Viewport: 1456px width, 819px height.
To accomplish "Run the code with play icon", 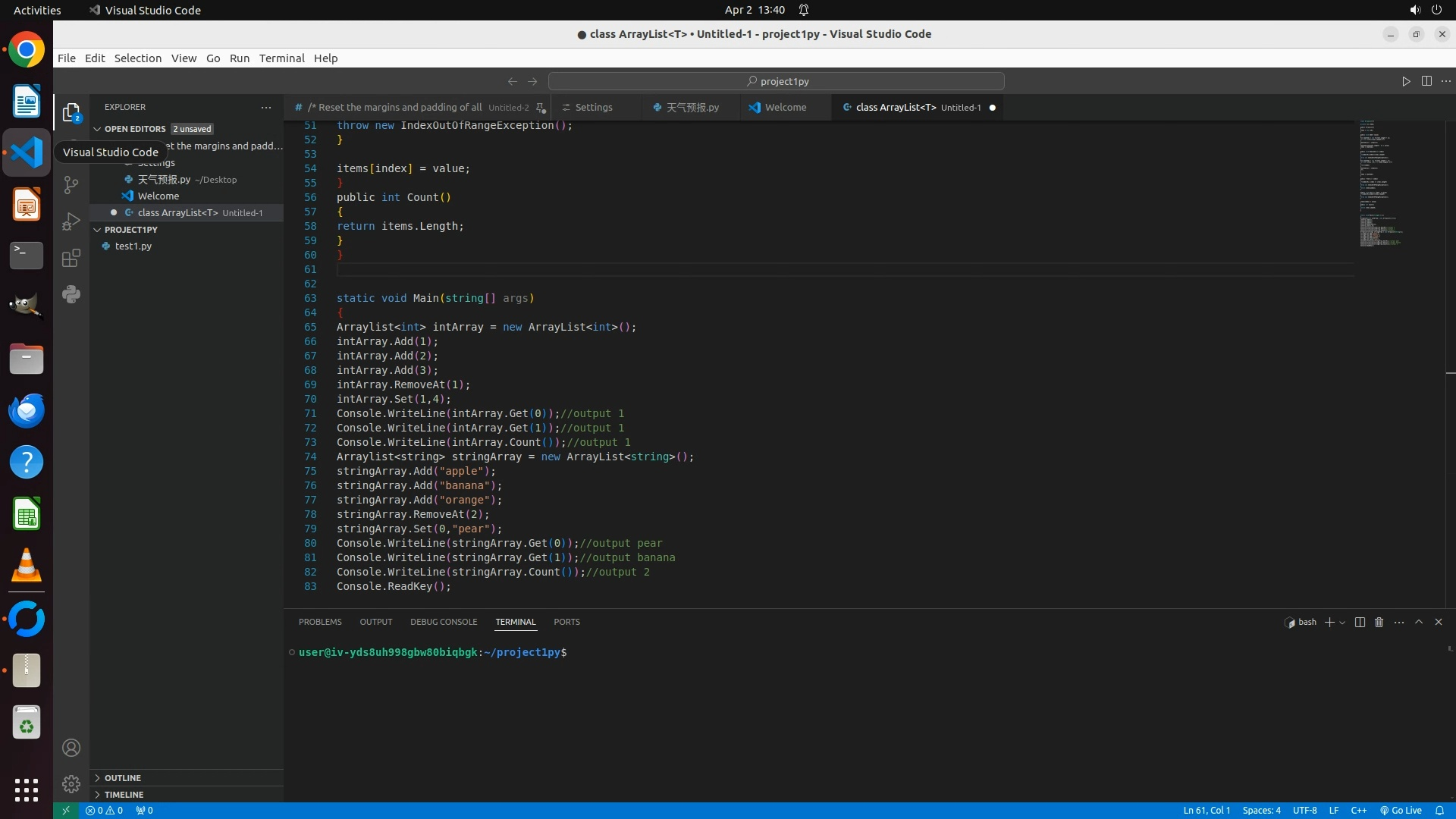I will [1406, 81].
